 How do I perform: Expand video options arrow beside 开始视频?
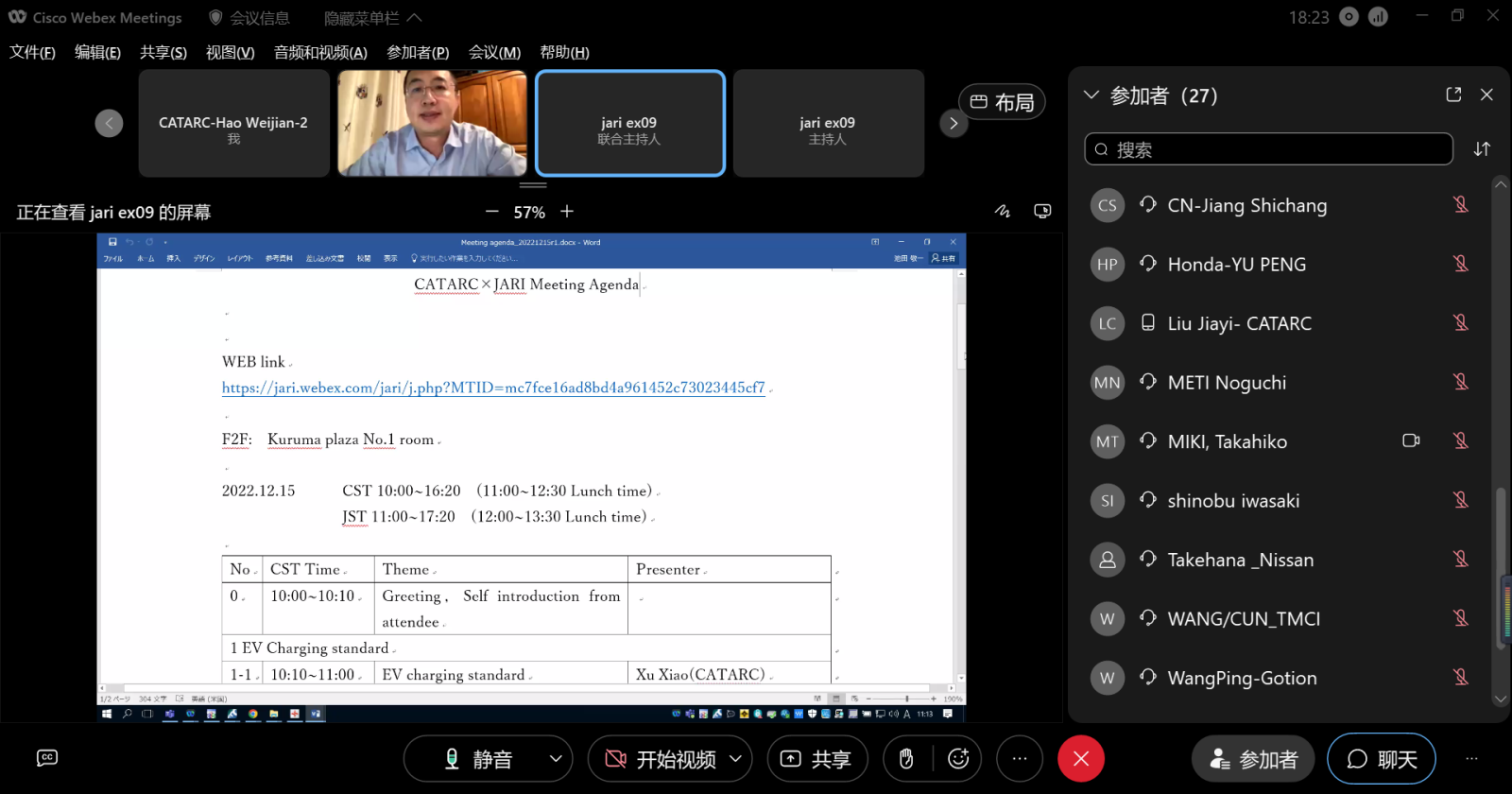point(735,759)
